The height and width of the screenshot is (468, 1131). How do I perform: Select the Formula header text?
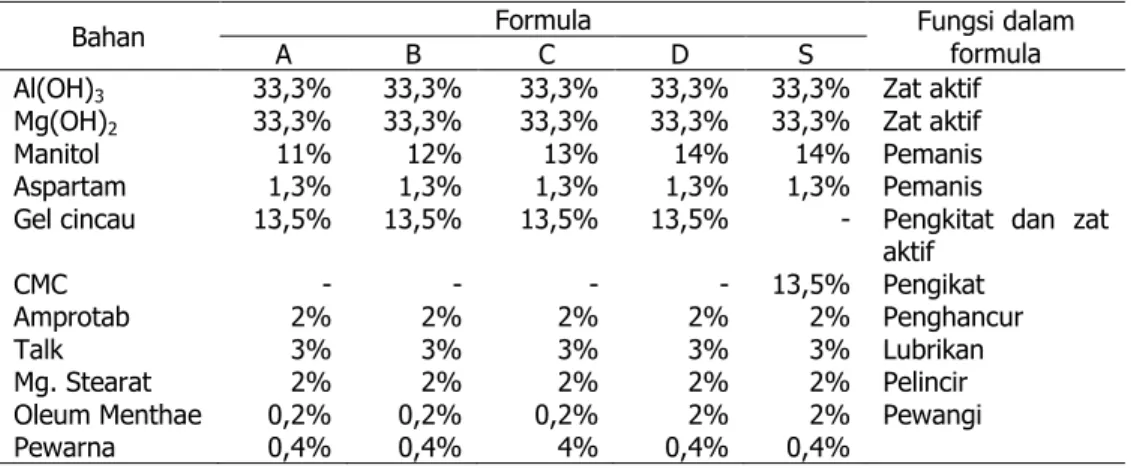(x=542, y=20)
